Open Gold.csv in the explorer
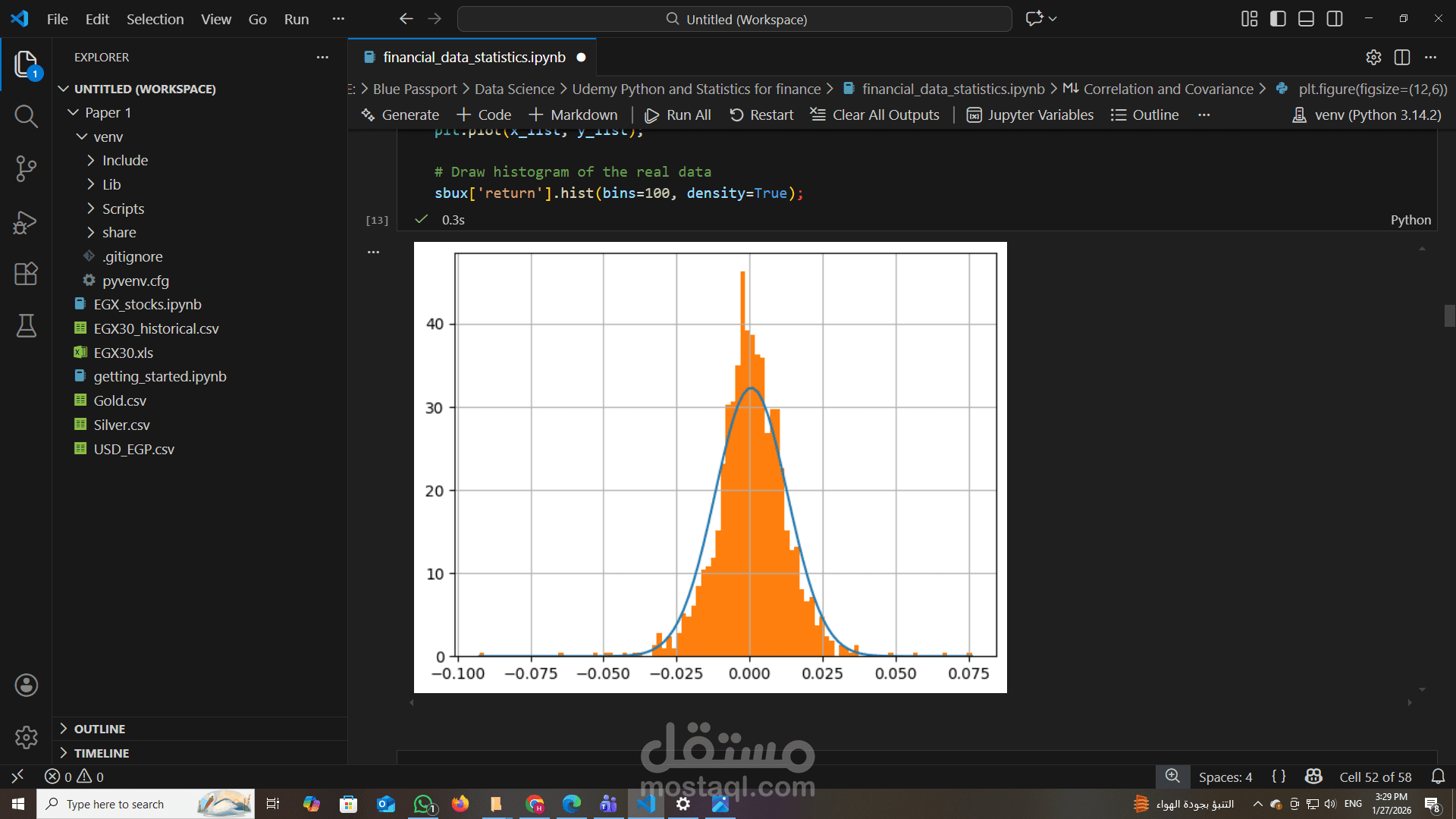Screen dimensions: 1456x819 coord(120,401)
